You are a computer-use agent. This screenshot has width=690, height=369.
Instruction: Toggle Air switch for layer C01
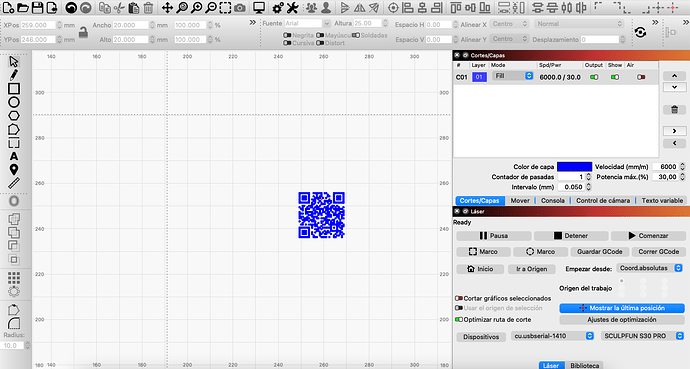[641, 77]
